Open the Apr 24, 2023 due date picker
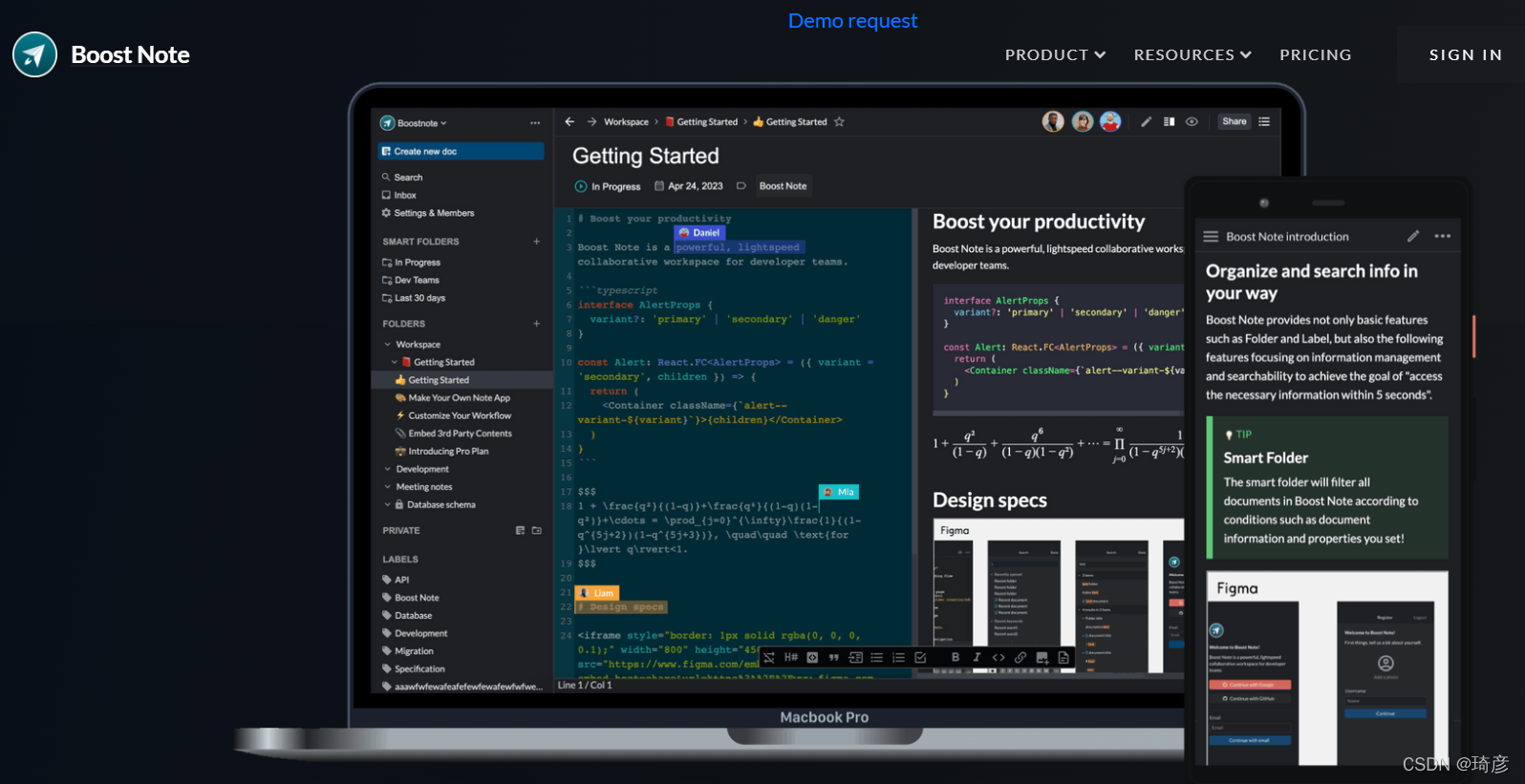The width and height of the screenshot is (1525, 784). coord(689,186)
